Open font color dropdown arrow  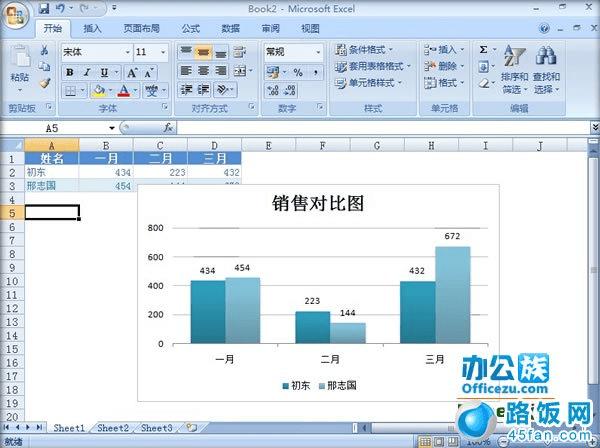135,91
